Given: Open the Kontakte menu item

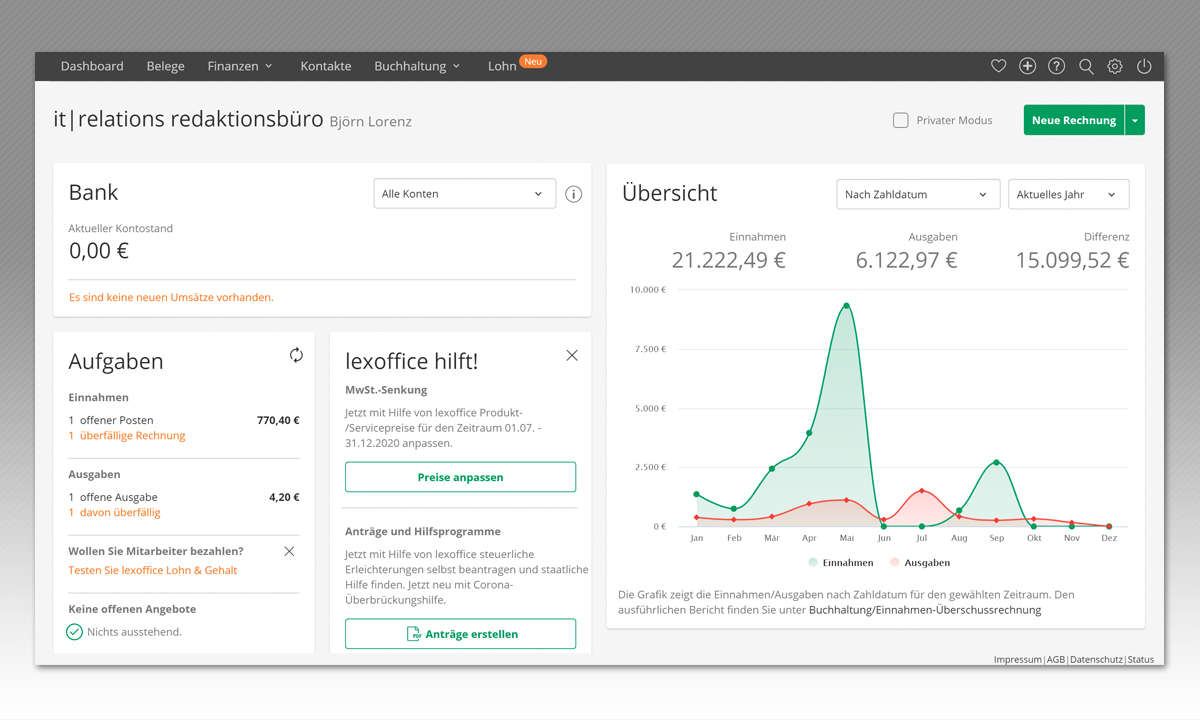Looking at the screenshot, I should (326, 66).
